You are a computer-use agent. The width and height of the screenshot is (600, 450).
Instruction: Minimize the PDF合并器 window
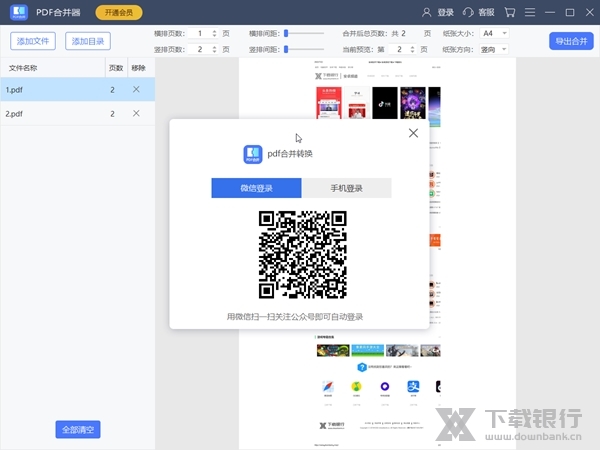coord(550,13)
